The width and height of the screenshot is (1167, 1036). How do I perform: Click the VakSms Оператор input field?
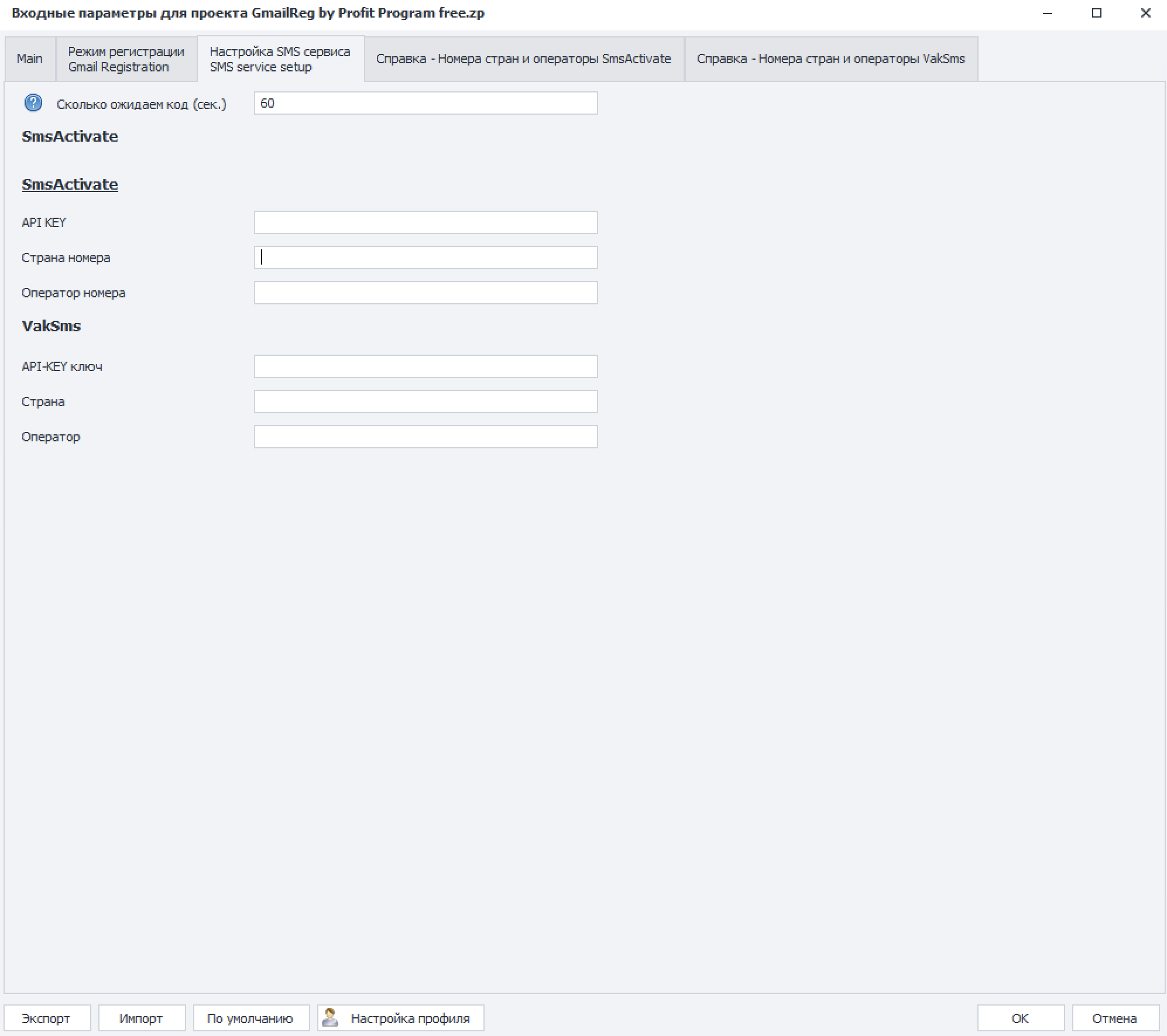(x=425, y=437)
